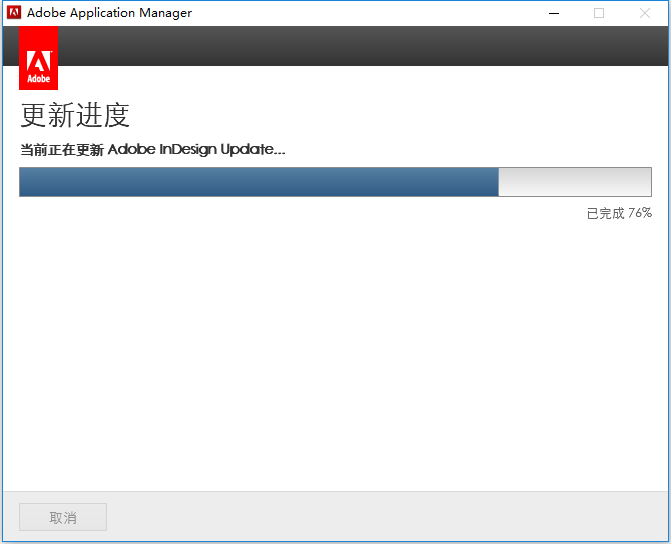Close the Adobe Application Manager window
The image size is (671, 544).
coord(645,13)
